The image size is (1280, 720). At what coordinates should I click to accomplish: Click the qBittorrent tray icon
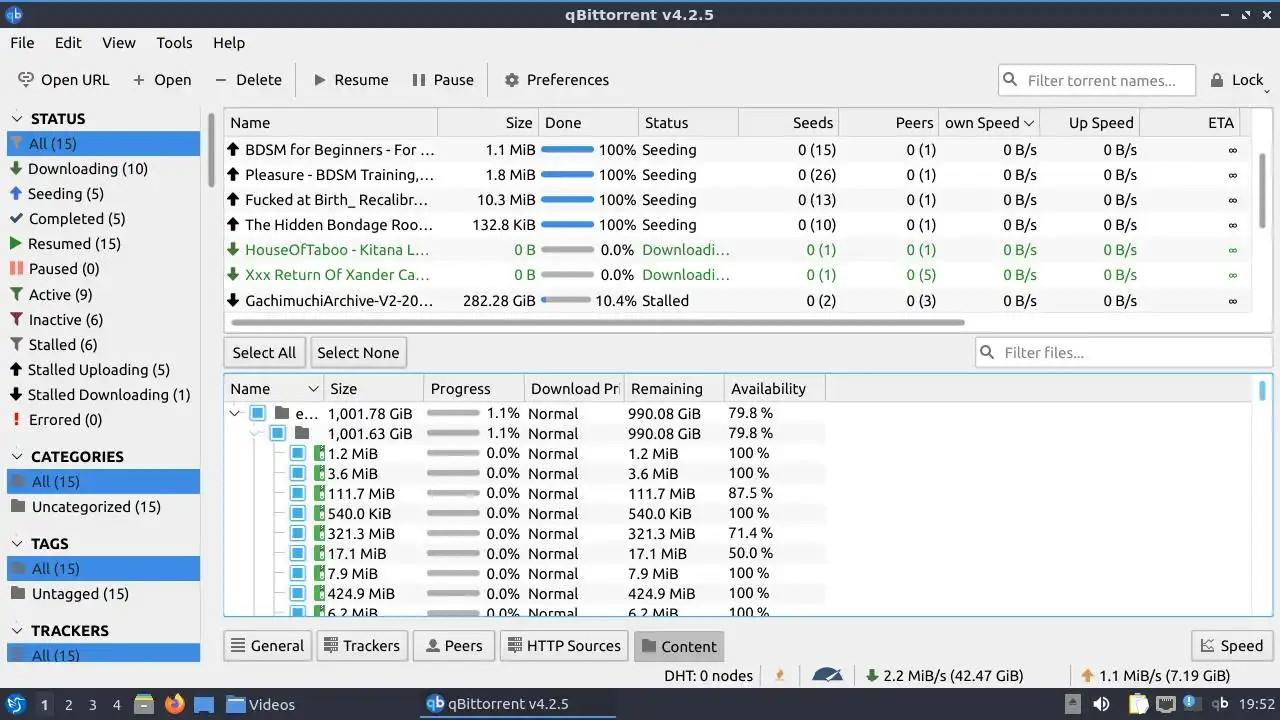coord(1220,704)
